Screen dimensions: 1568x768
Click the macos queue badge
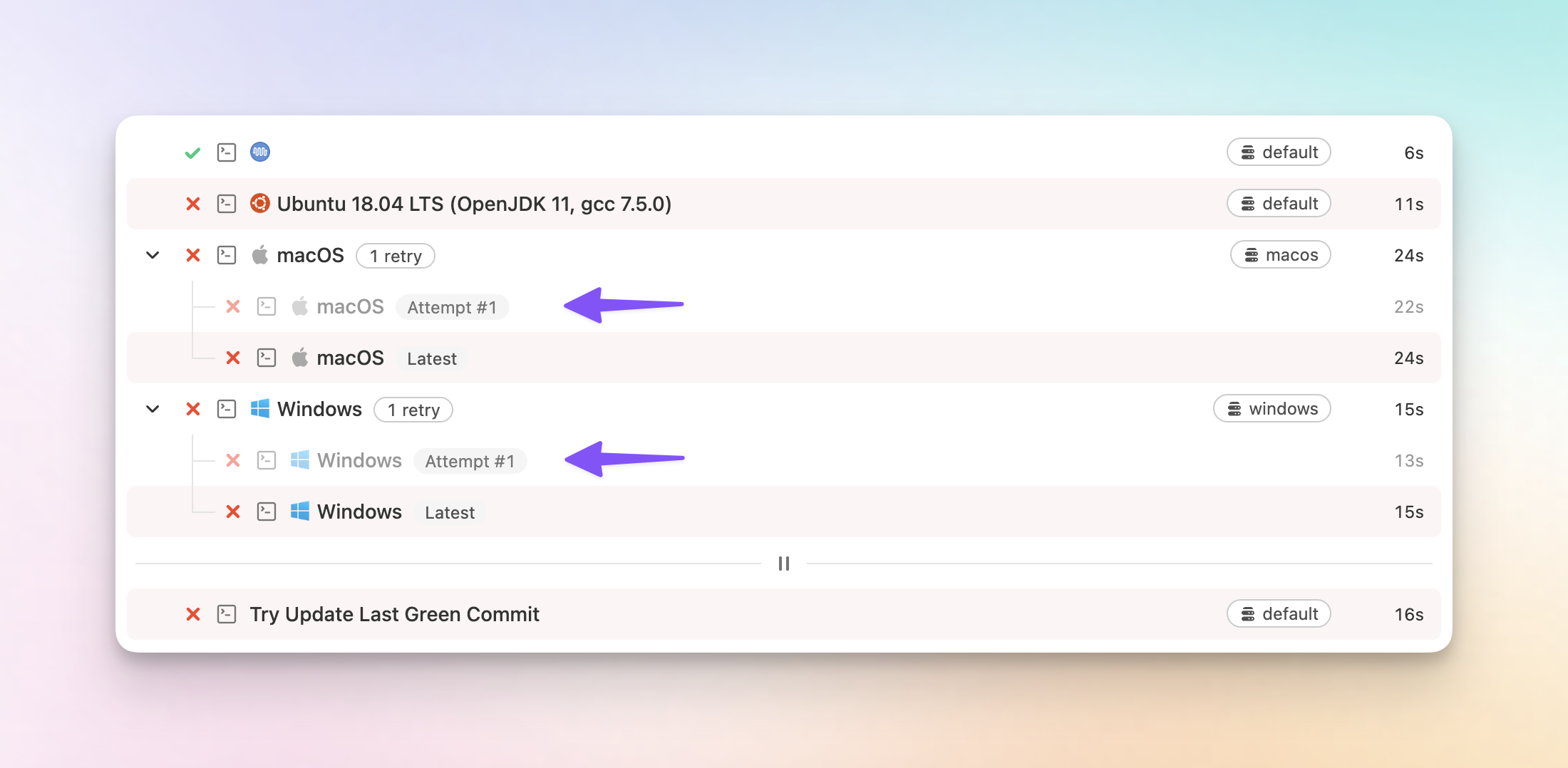(x=1280, y=255)
